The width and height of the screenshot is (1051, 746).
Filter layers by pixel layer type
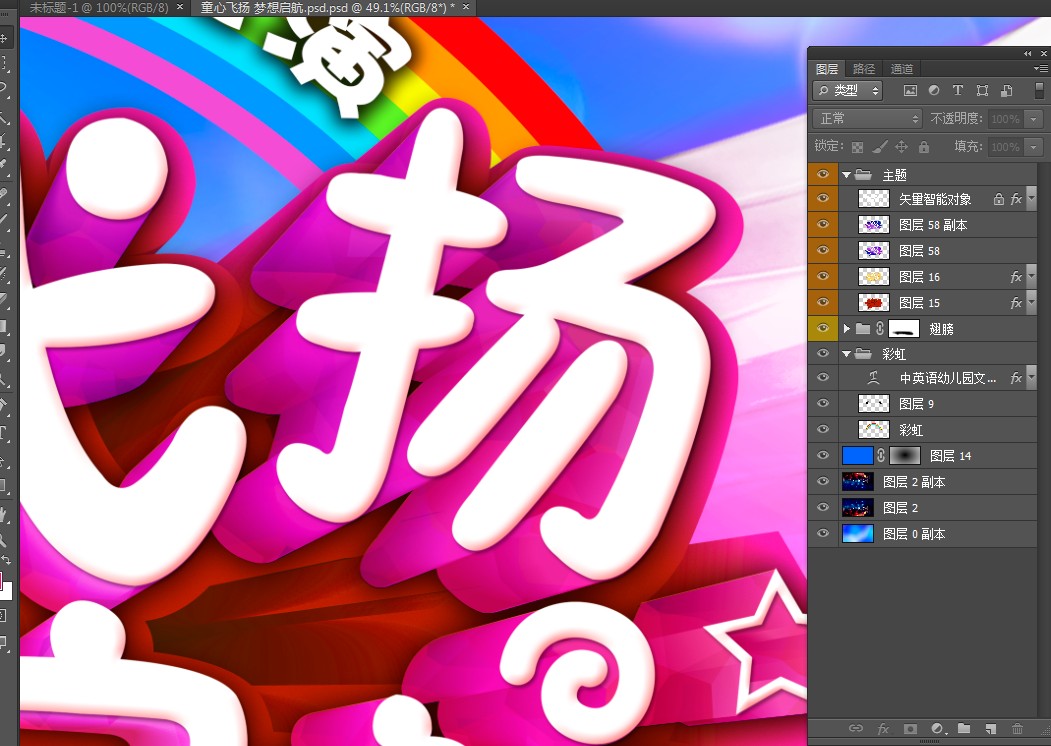[910, 90]
